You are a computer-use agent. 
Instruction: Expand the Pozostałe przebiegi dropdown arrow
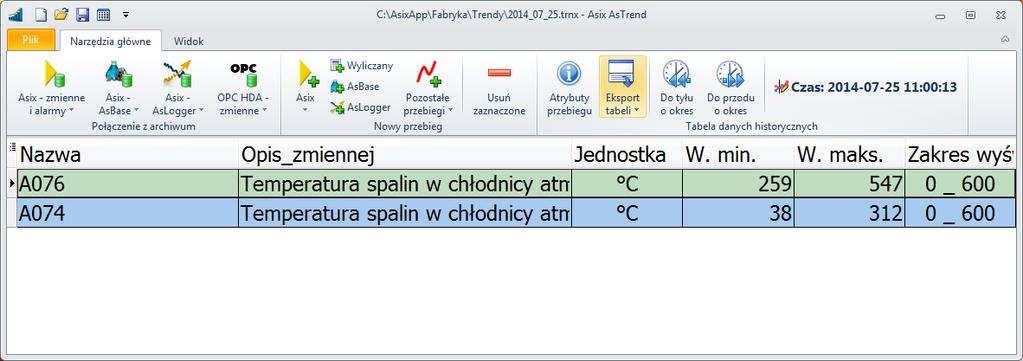pyautogui.click(x=450, y=111)
